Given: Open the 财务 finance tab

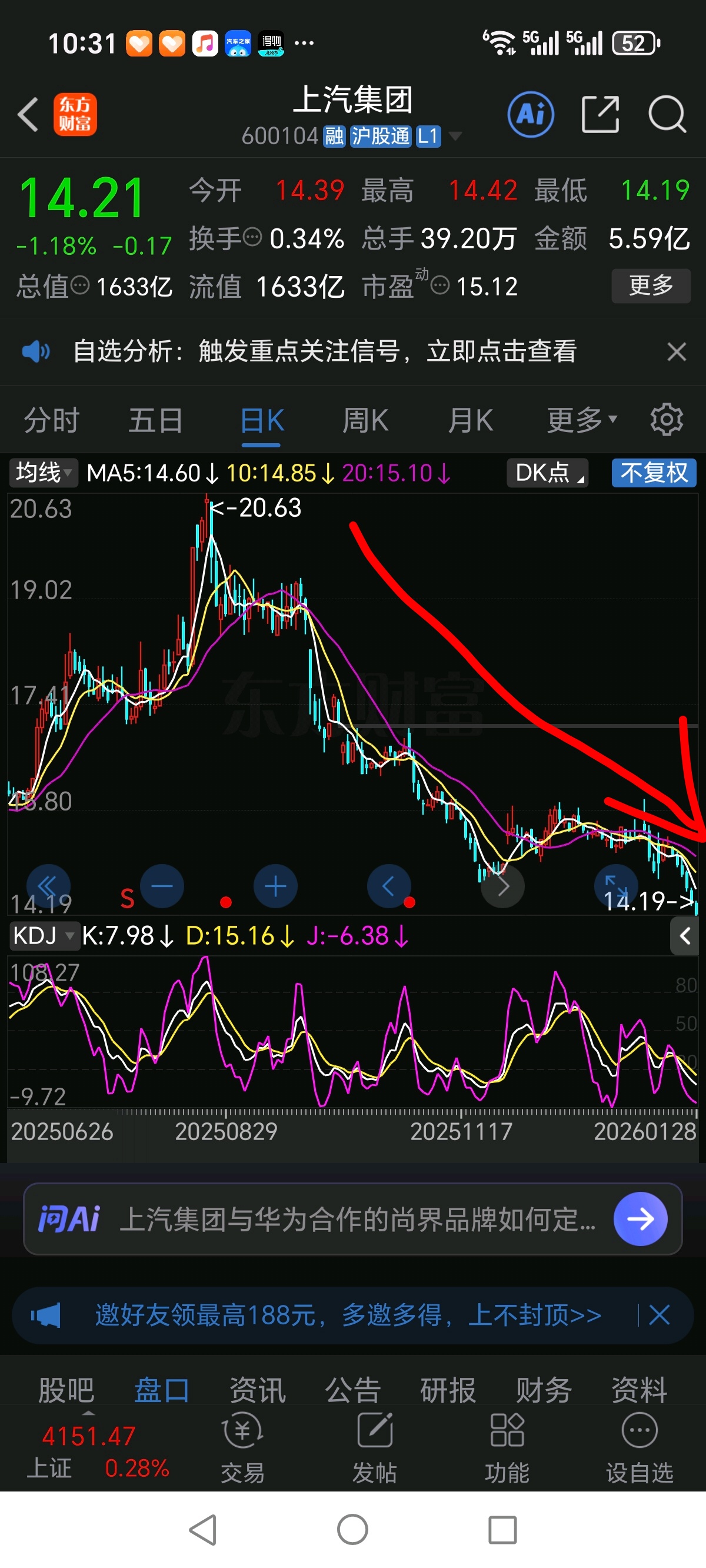Looking at the screenshot, I should (x=544, y=1390).
